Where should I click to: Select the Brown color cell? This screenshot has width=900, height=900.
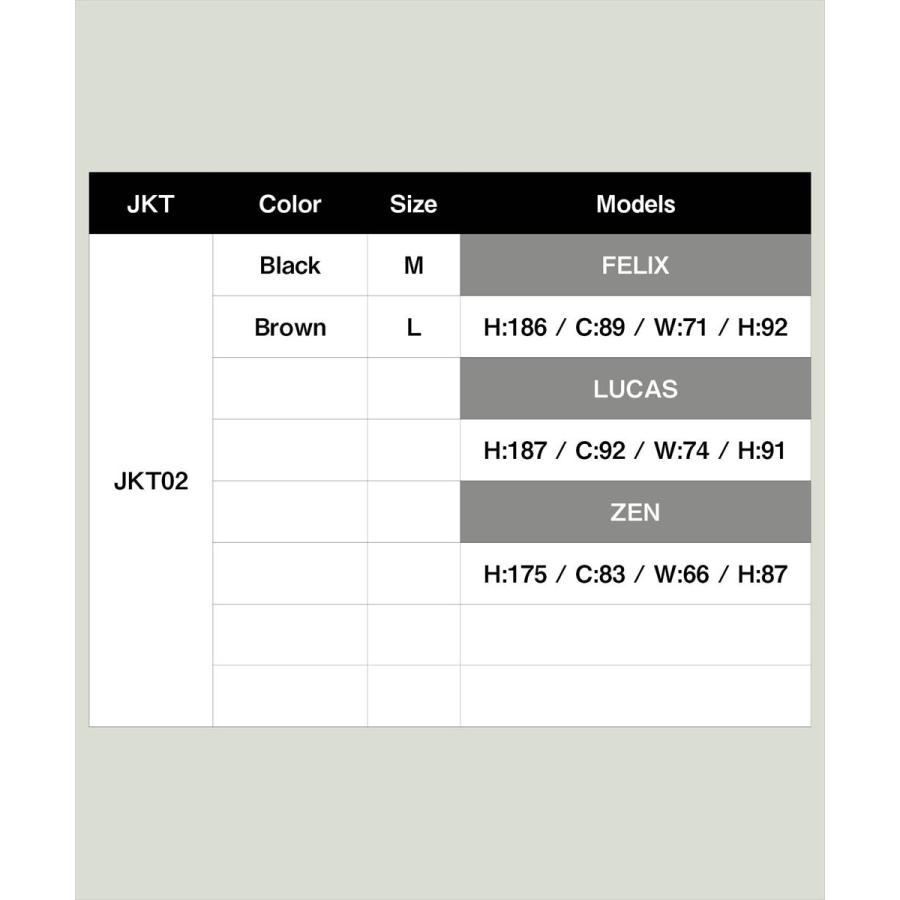(290, 327)
